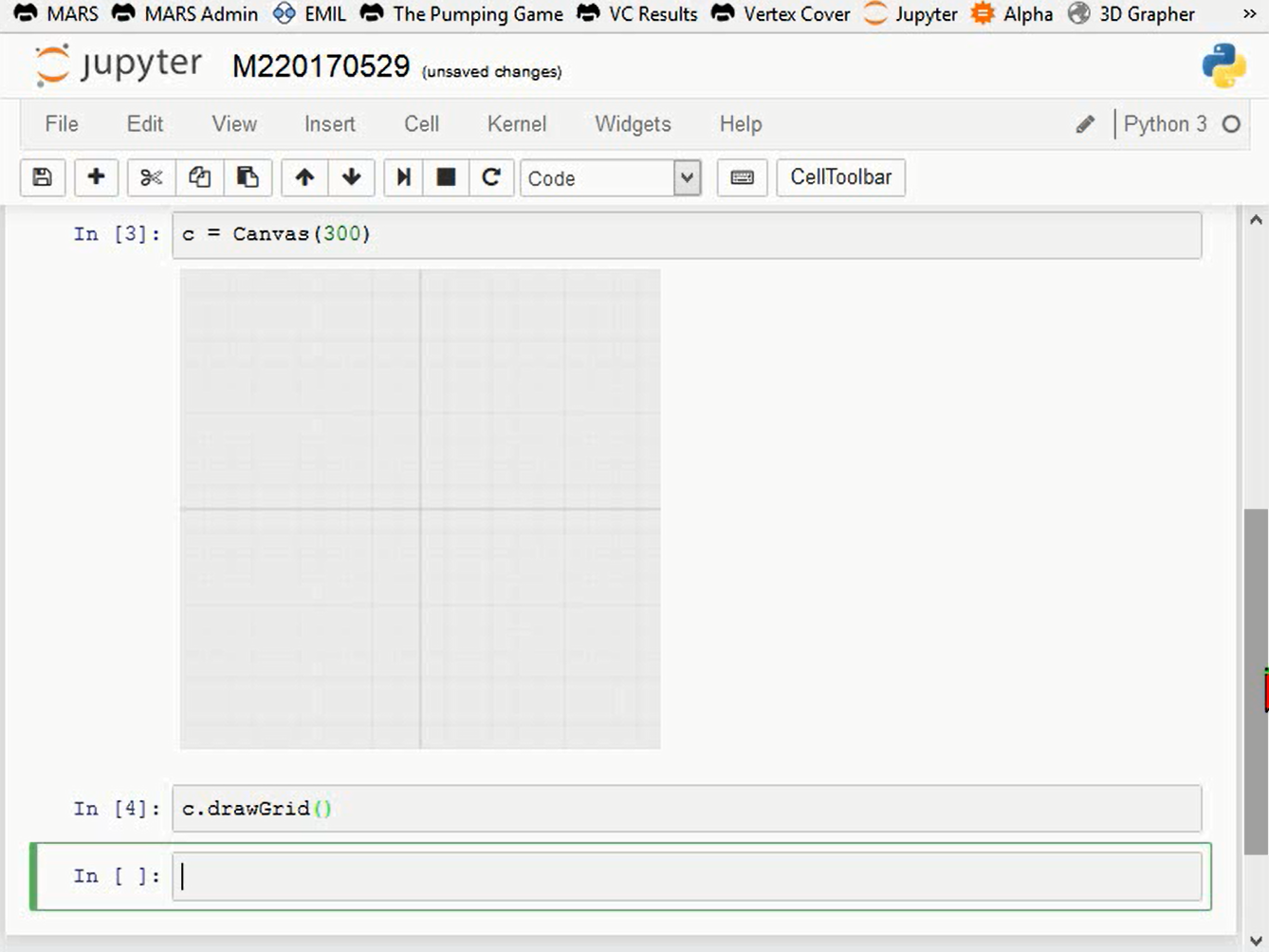
Task: Interrupt the kernel with the stop icon
Action: [446, 177]
